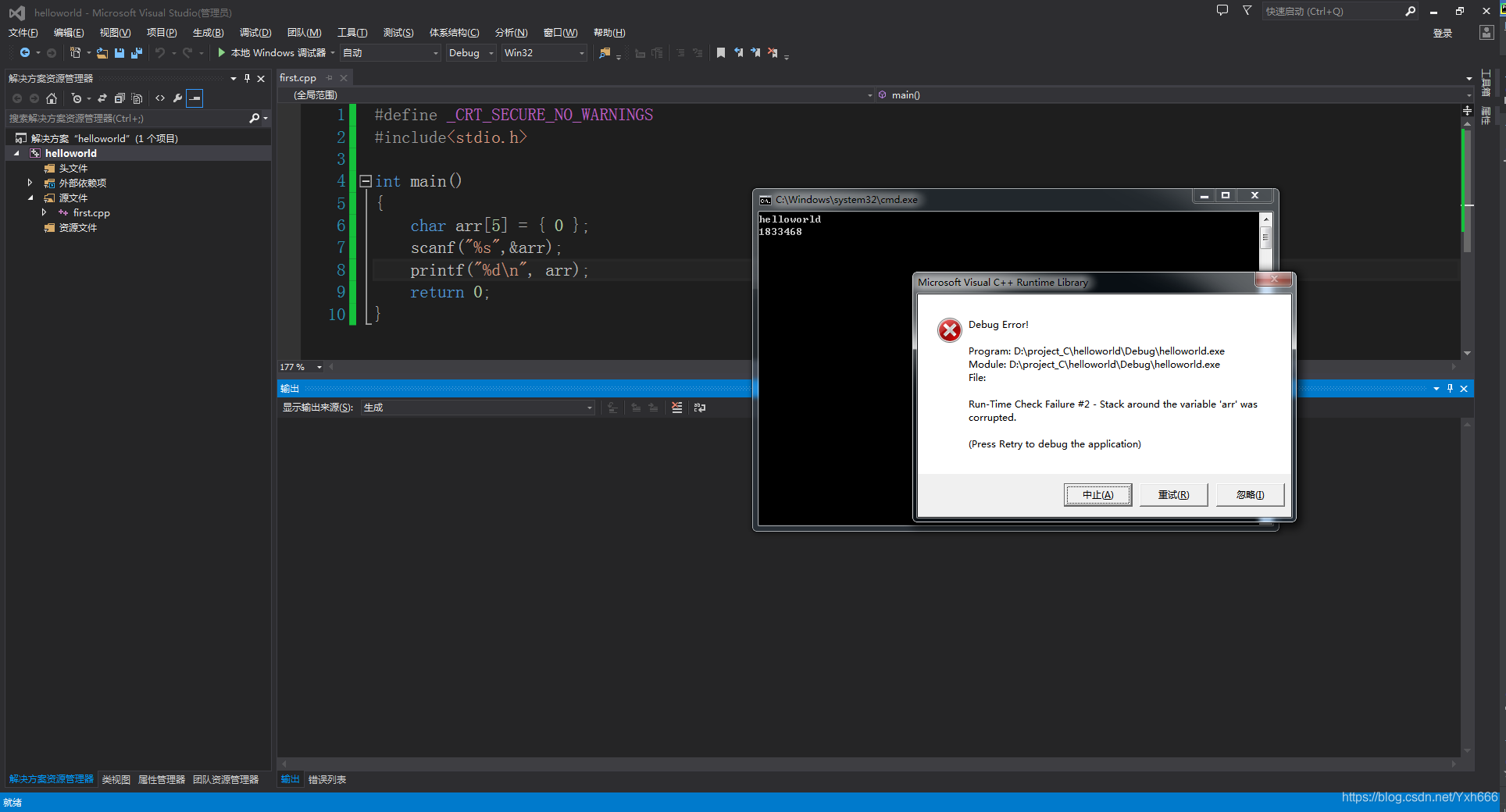Open the main() member dropdown
Image resolution: width=1506 pixels, height=812 pixels.
[1174, 95]
